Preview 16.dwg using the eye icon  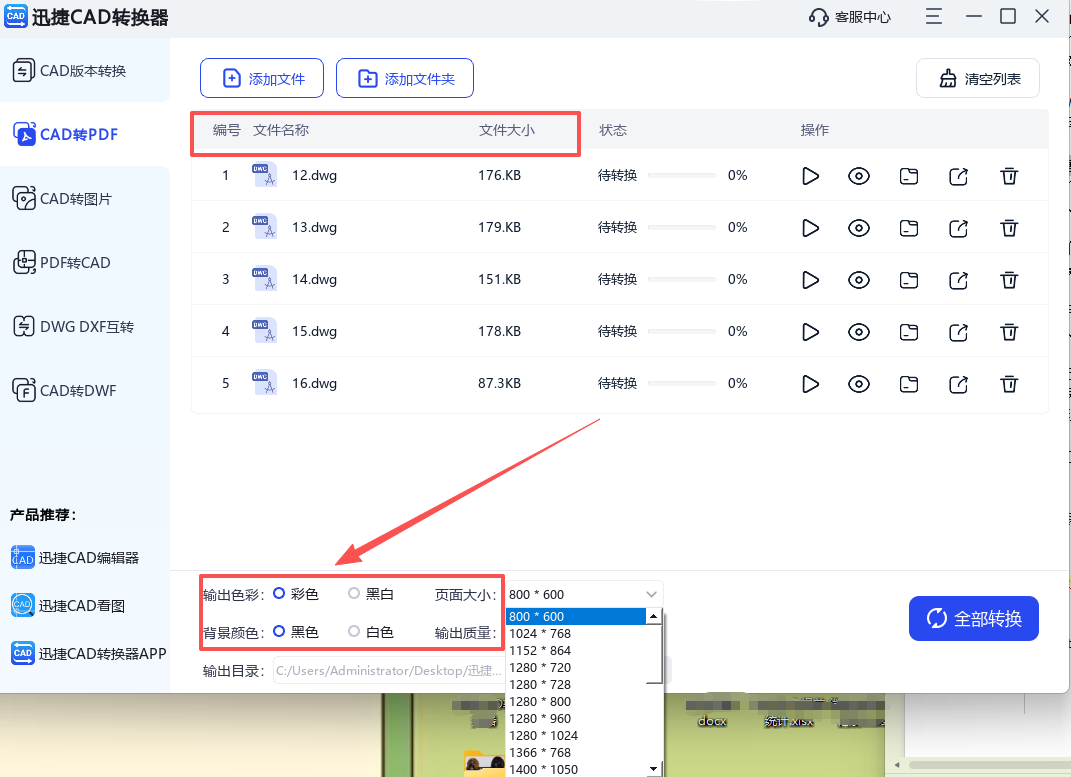(x=859, y=384)
